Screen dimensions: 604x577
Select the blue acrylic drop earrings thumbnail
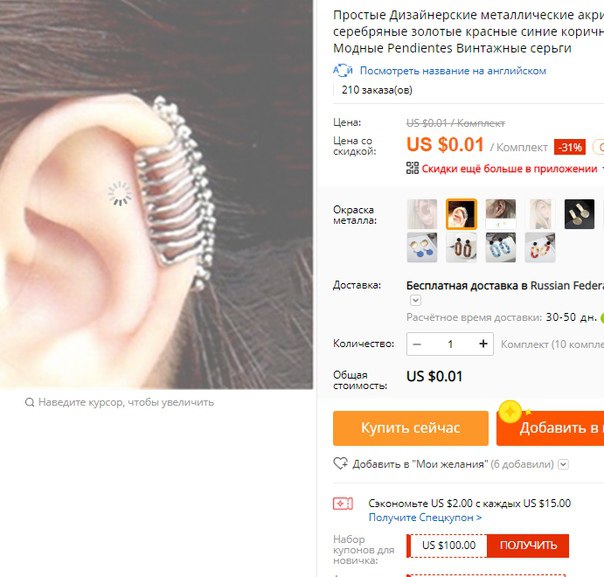[501, 247]
